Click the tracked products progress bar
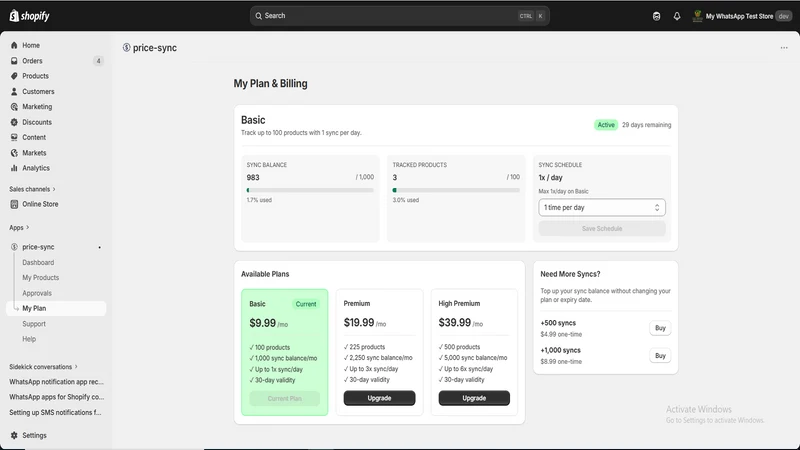Screen dimensions: 800x450 [456, 190]
